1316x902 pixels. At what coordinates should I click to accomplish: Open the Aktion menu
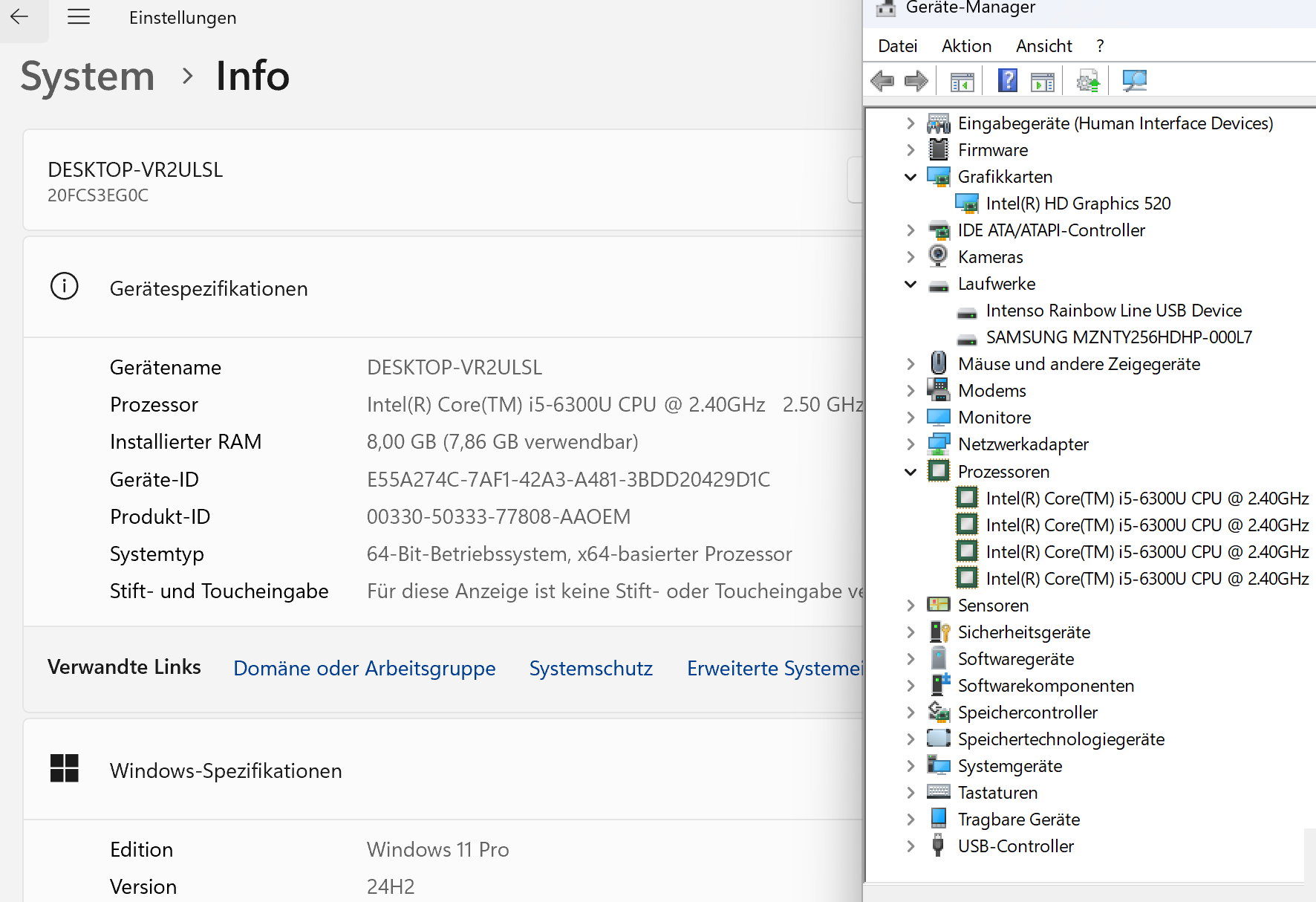[x=967, y=46]
